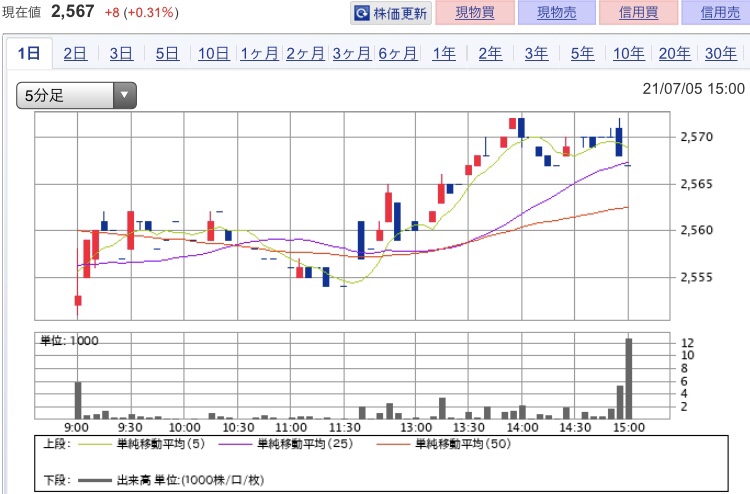Viewport: 750px width, 494px height.
Task: Switch to the 20年 chart period
Action: [x=674, y=54]
